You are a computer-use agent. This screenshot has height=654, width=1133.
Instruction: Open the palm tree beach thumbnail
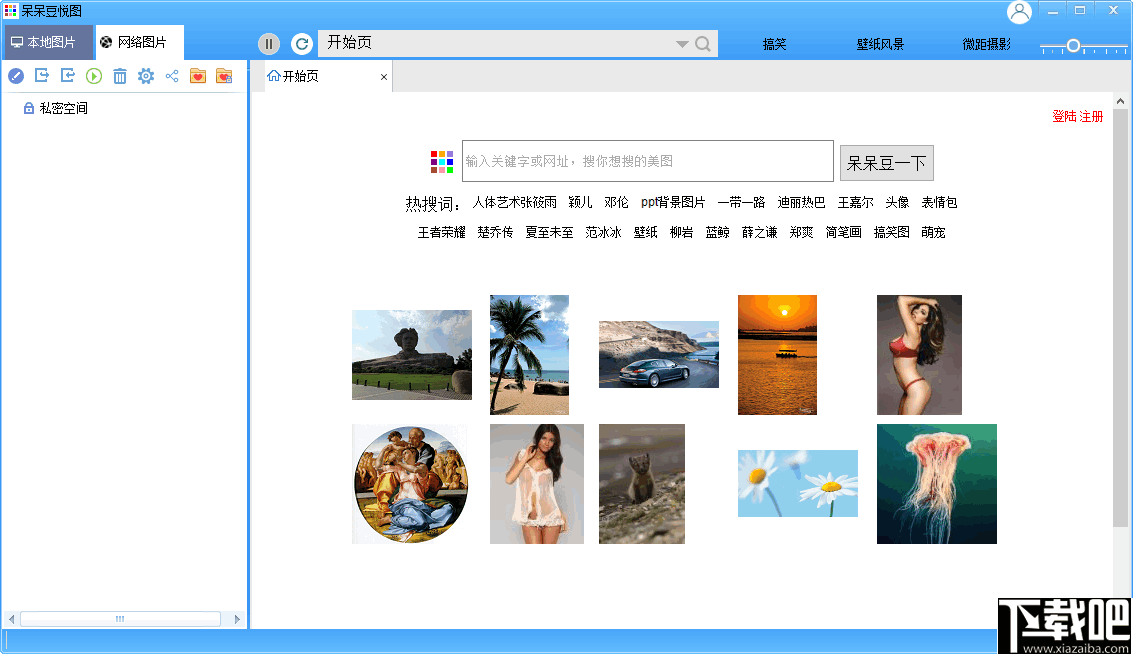[530, 355]
